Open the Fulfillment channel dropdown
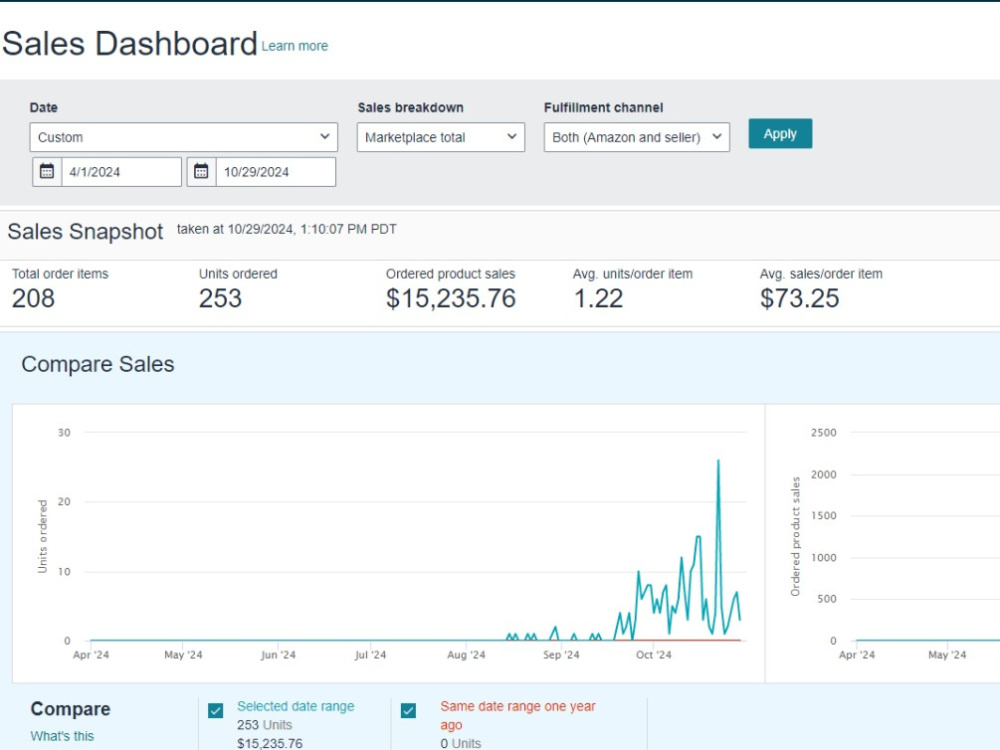 coord(636,137)
